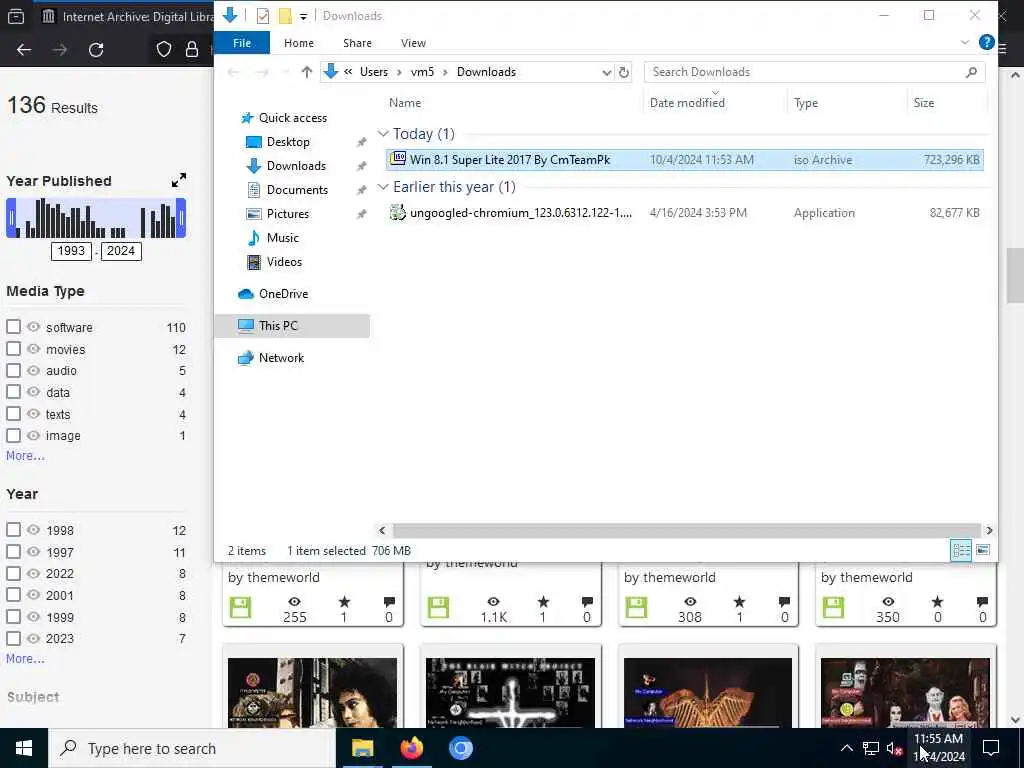Click Properties icon in Explorer quick access toolbar
This screenshot has width=1024, height=768.
pyautogui.click(x=263, y=16)
